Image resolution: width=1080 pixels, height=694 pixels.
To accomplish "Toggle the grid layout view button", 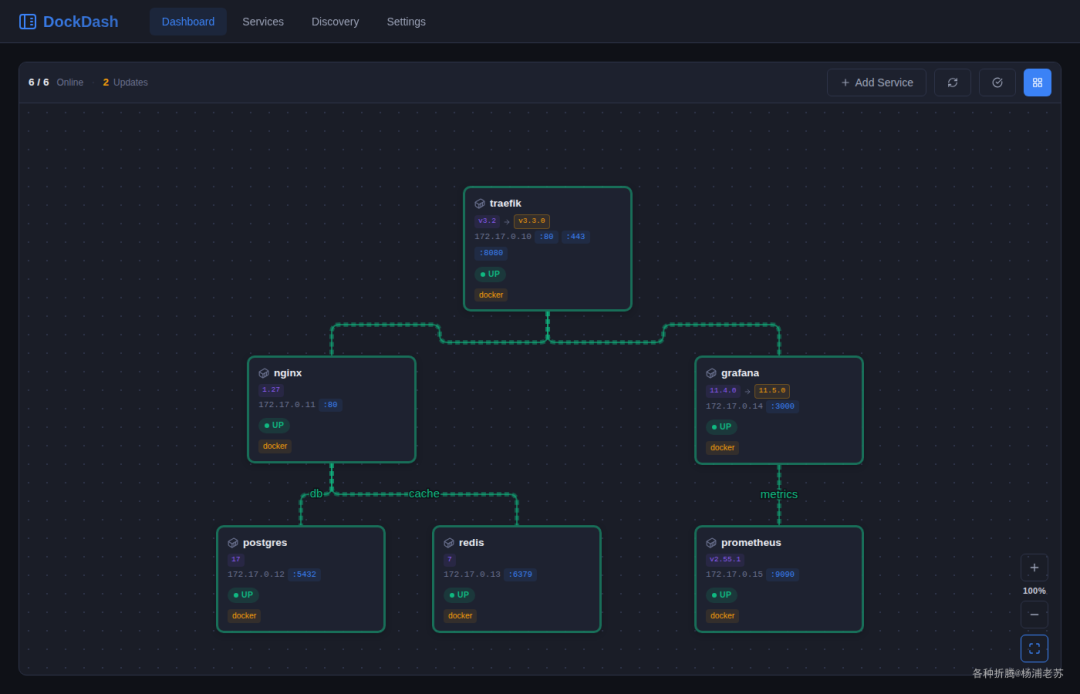I will pos(1037,83).
